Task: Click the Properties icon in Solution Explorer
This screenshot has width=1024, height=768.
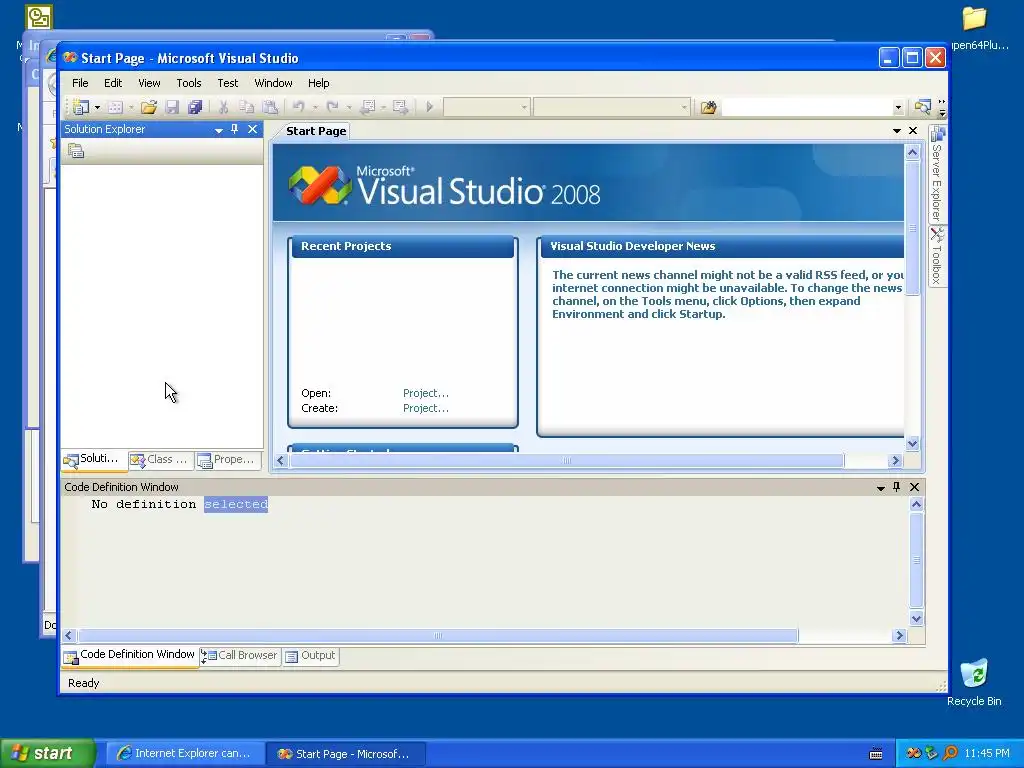Action: 76,151
